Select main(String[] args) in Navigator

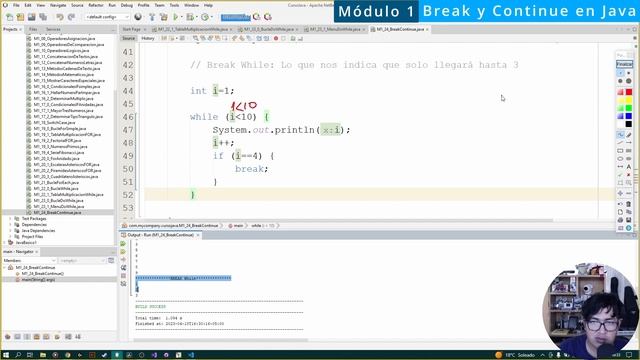(x=38, y=280)
